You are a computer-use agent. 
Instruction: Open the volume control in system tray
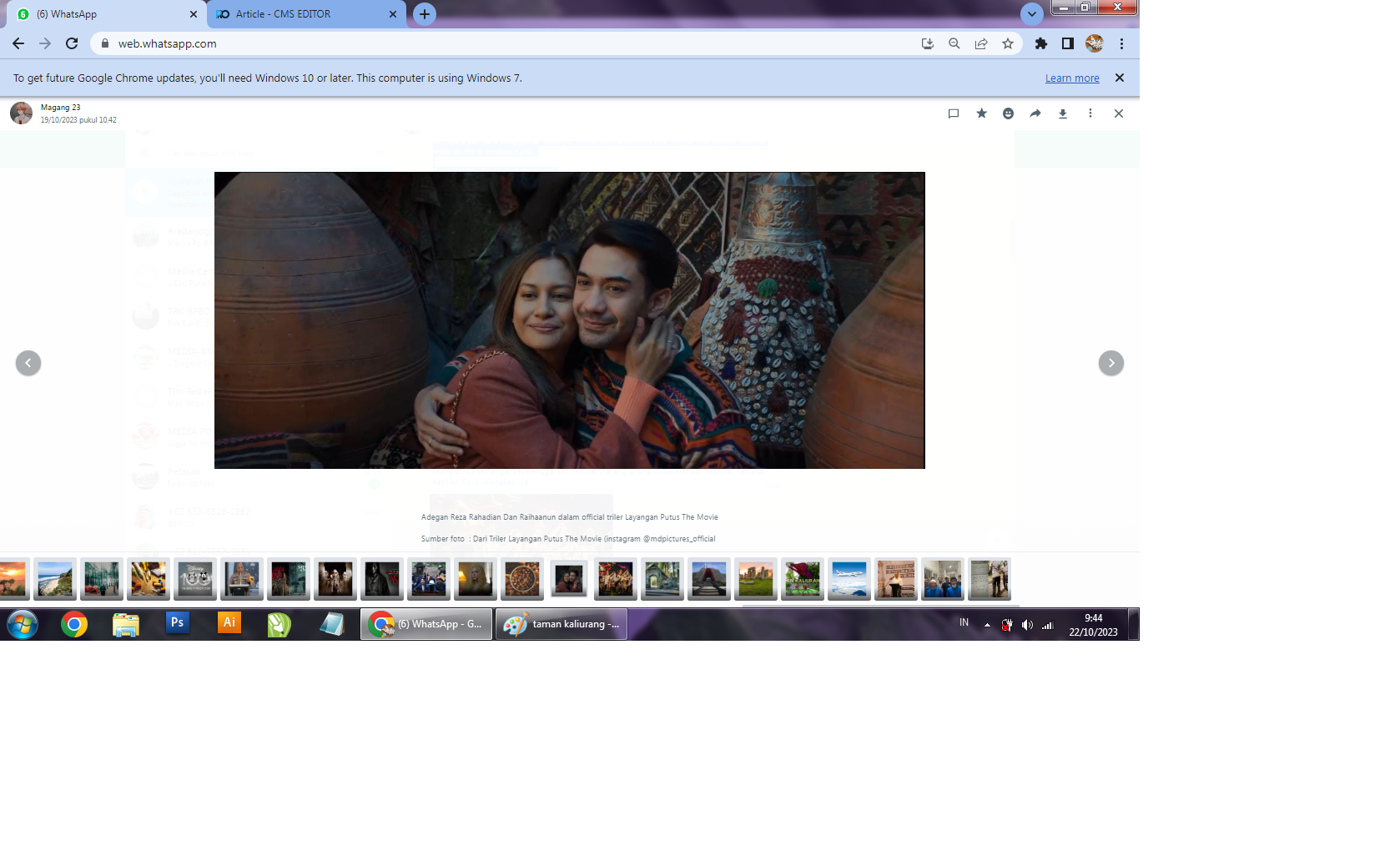coord(1027,624)
